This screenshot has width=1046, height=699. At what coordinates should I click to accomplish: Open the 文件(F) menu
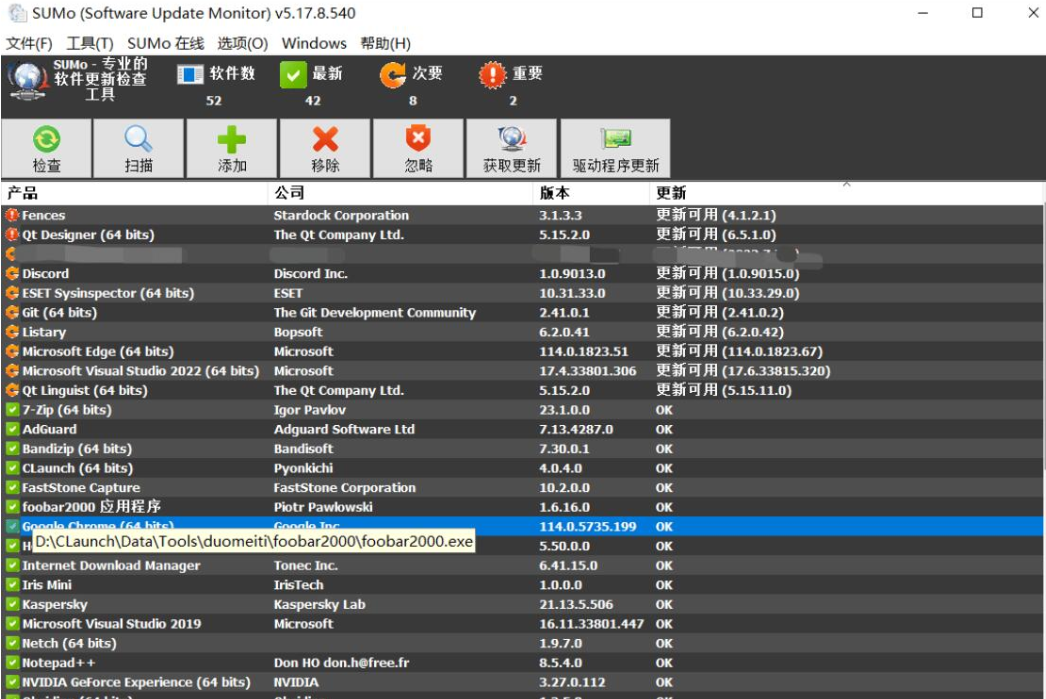29,44
